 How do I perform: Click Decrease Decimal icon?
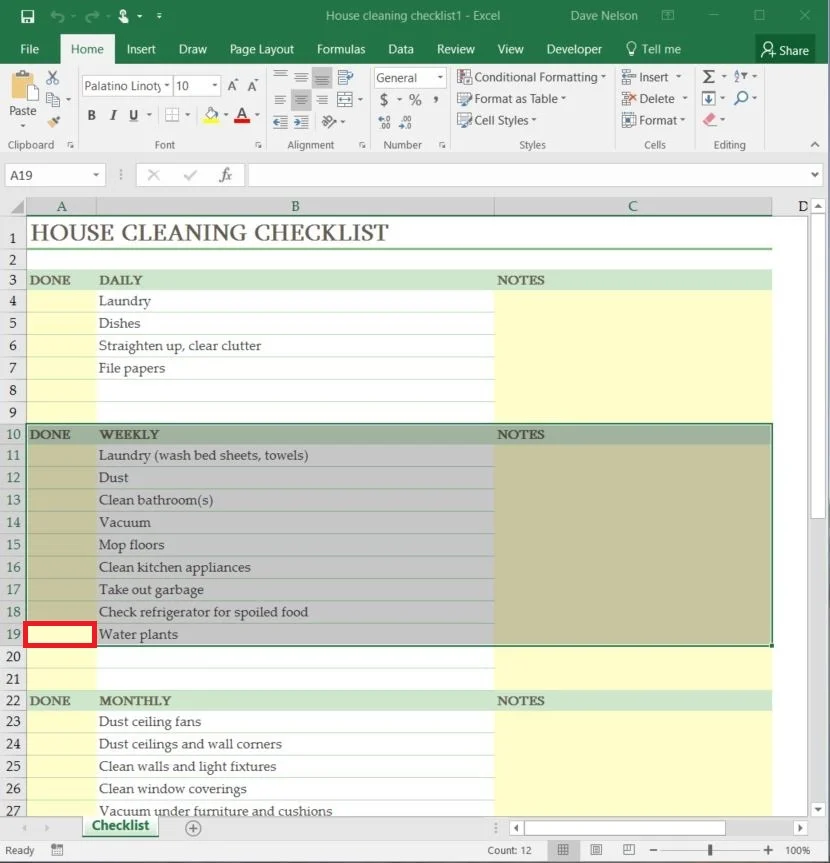(x=405, y=122)
